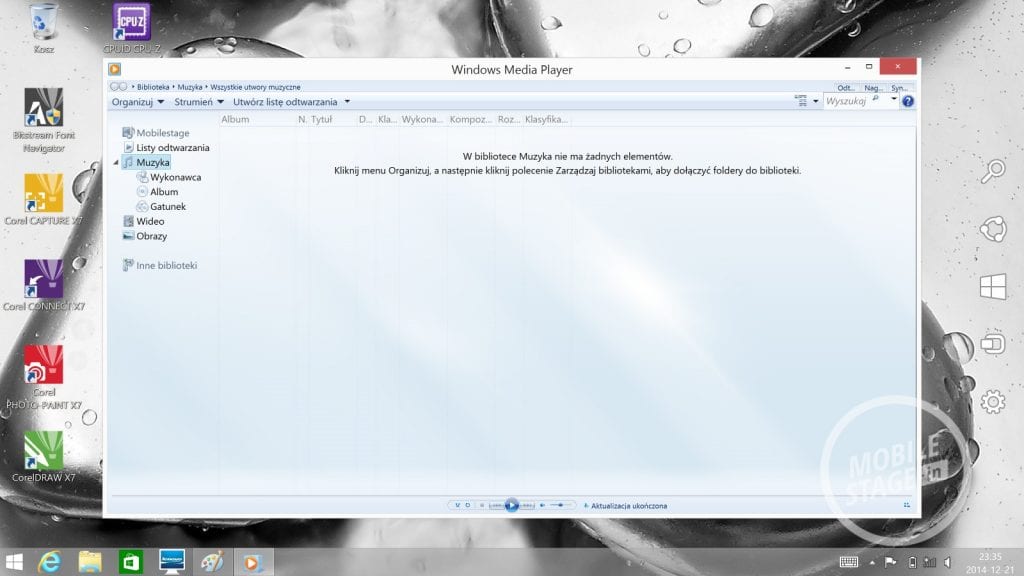The width and height of the screenshot is (1024, 576).
Task: Sort by the Album column header
Action: 236,119
